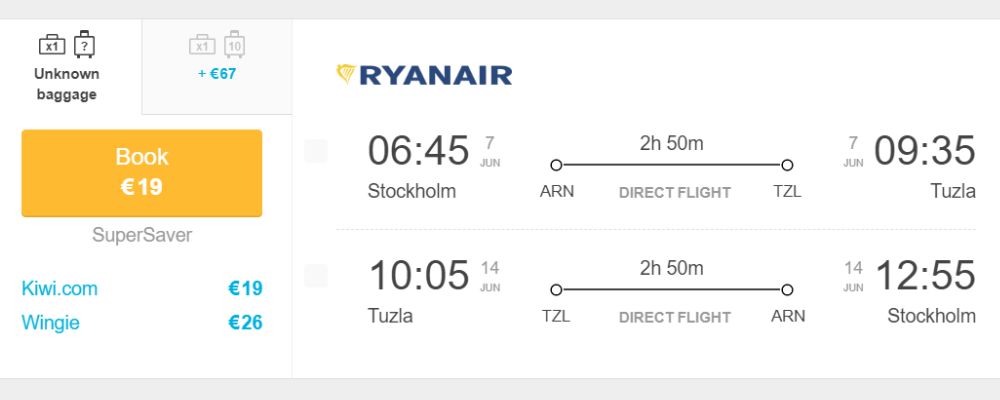
Task: Click the greyed x1 bag icon
Action: pos(202,45)
